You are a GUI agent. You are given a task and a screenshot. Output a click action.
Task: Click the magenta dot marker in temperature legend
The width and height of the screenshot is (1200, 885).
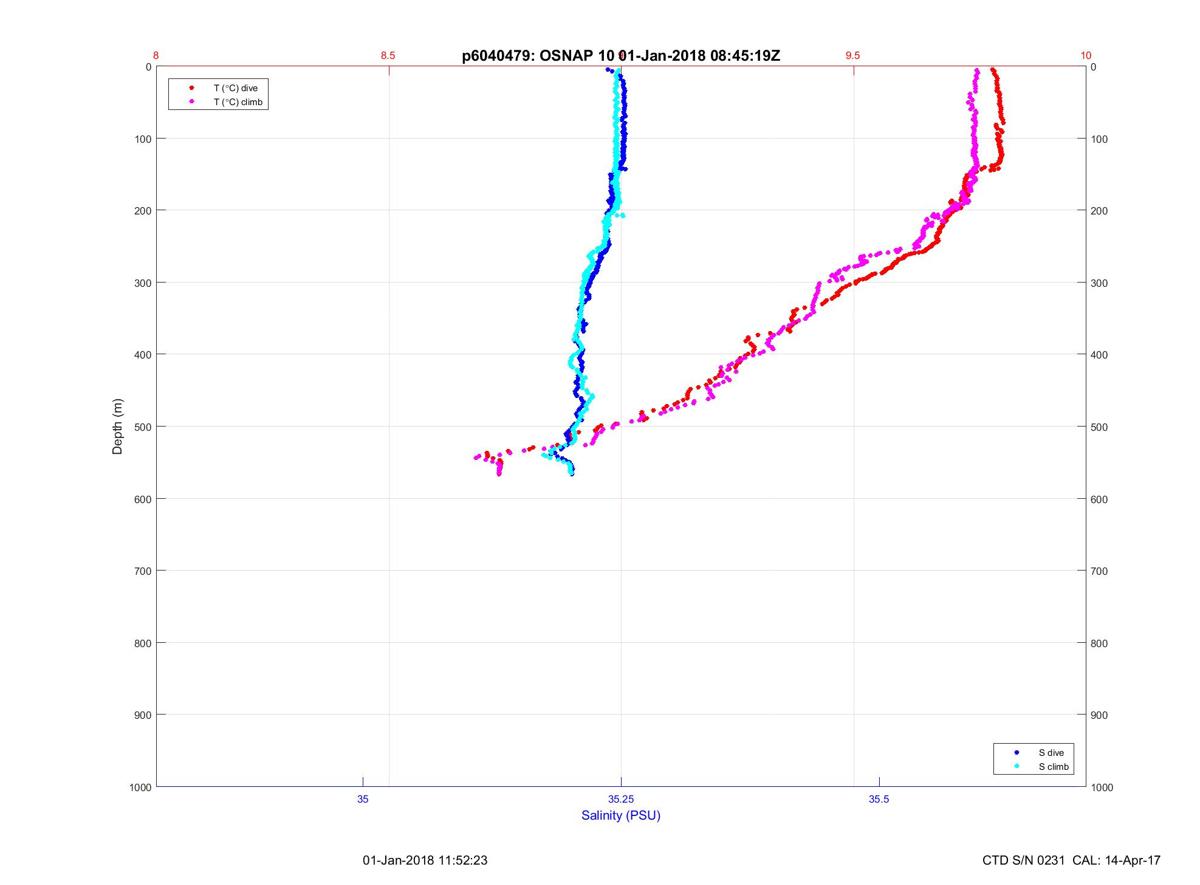point(190,102)
